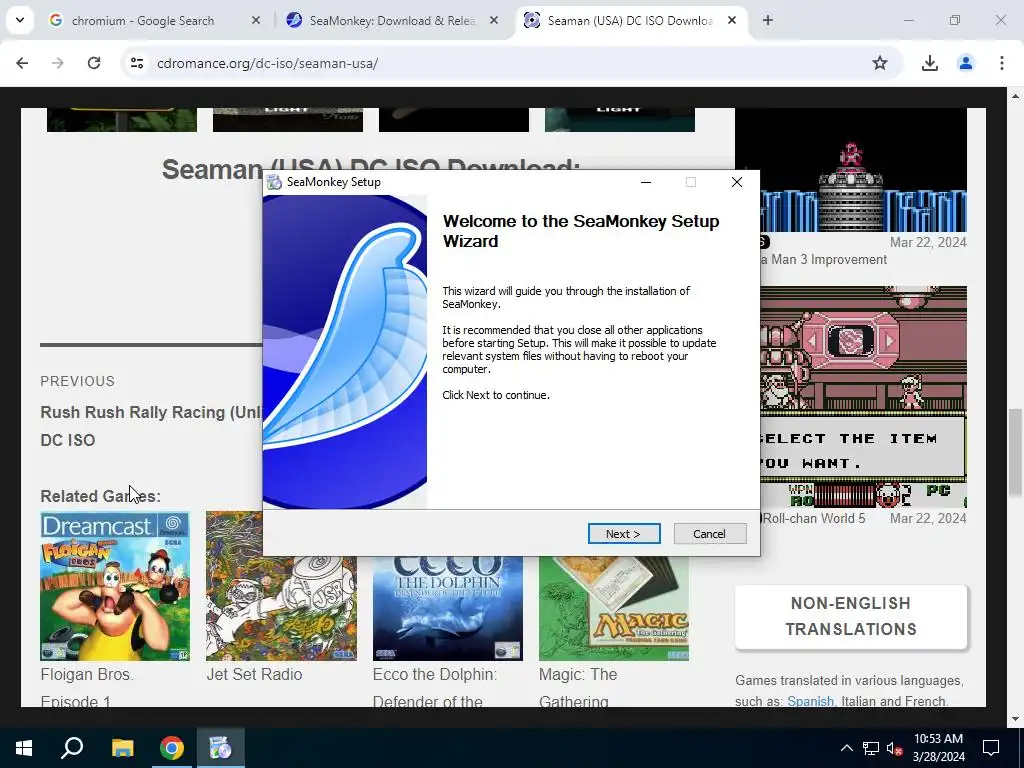Click the address bar URL

click(268, 63)
